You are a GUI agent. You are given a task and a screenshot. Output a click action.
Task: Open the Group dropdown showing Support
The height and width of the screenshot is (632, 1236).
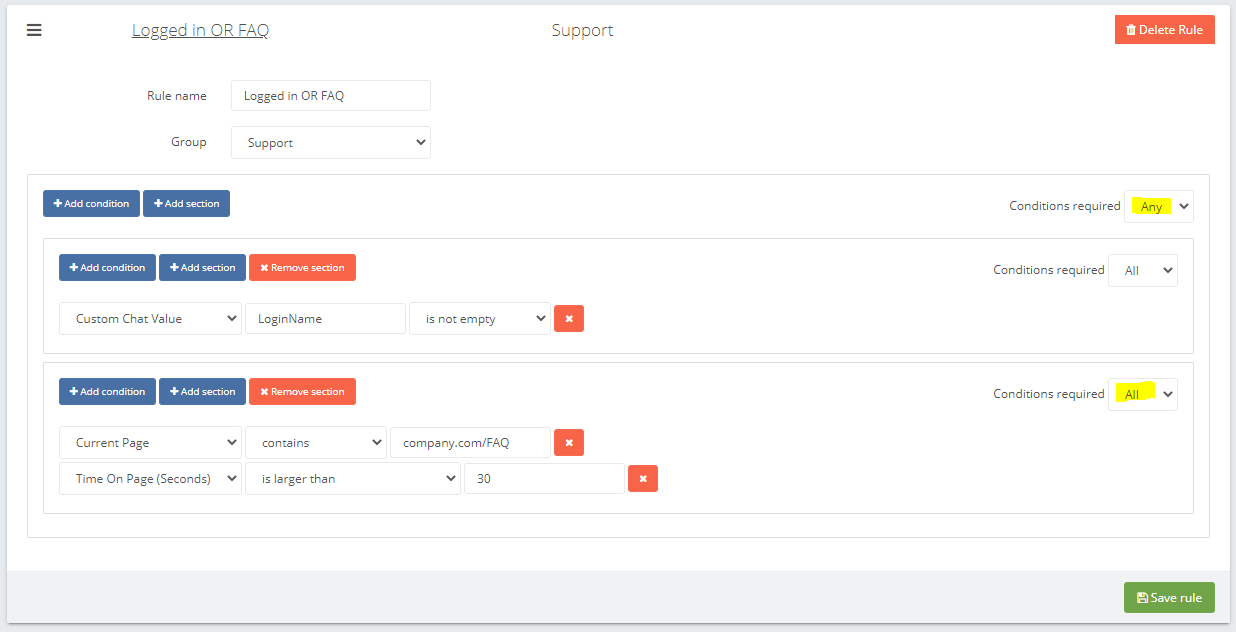point(331,142)
